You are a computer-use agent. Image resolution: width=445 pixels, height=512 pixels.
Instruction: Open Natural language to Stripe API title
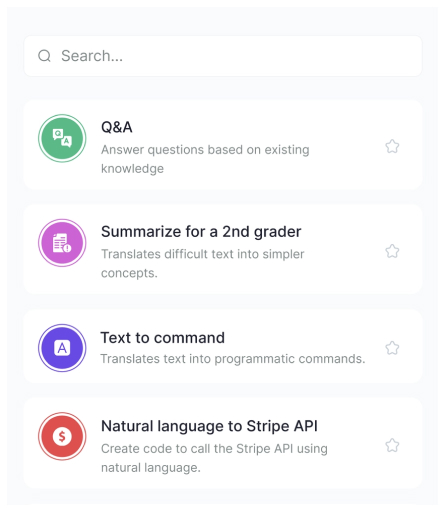pos(209,426)
